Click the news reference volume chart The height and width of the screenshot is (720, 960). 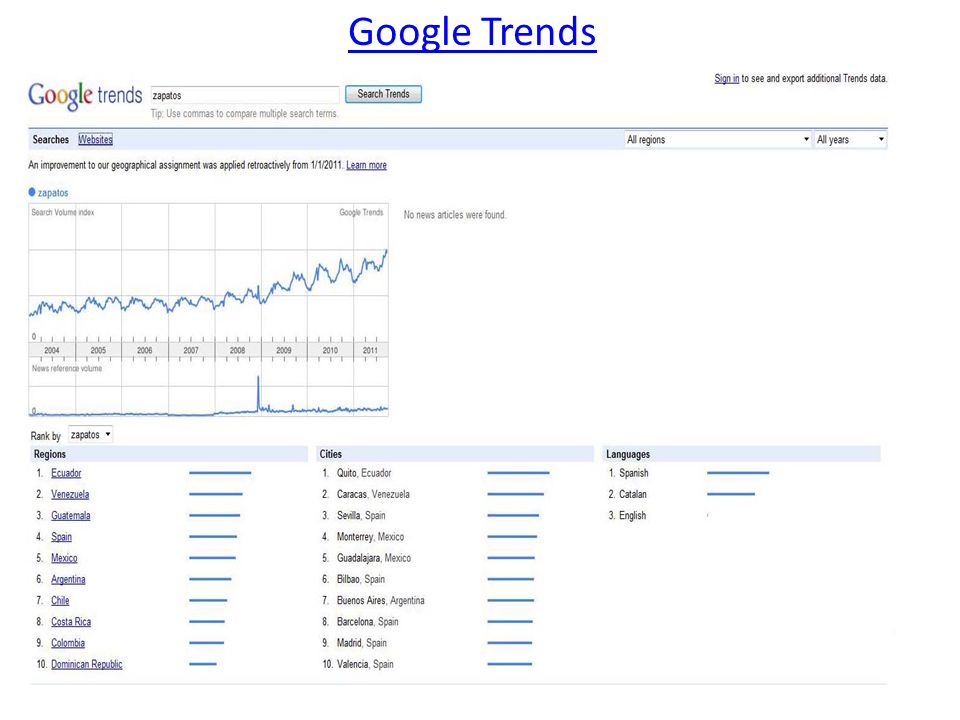[208, 389]
